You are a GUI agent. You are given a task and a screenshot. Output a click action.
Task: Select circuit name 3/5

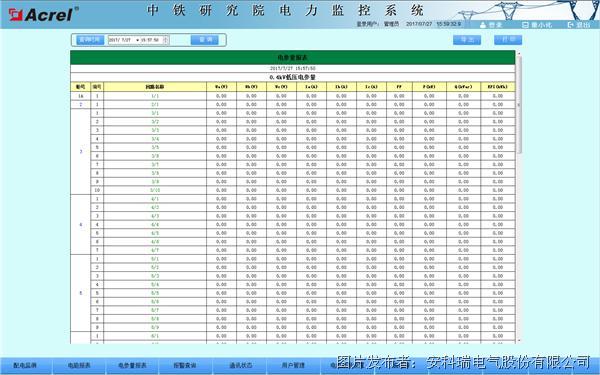pyautogui.click(x=155, y=147)
